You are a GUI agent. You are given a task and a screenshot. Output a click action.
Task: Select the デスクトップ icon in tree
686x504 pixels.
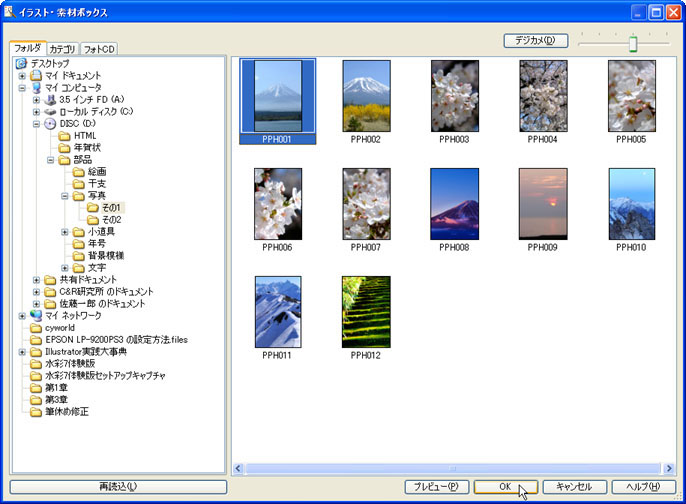tap(22, 64)
